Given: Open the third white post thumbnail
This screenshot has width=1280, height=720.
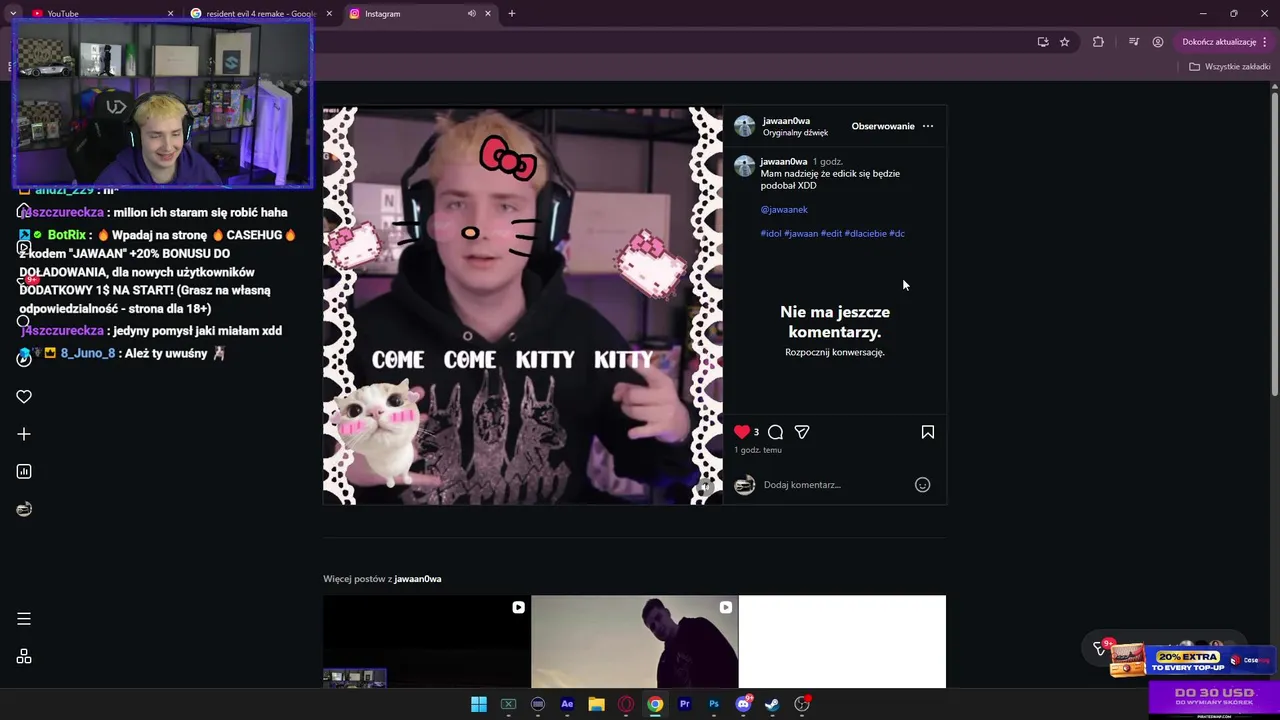Looking at the screenshot, I should 842,642.
